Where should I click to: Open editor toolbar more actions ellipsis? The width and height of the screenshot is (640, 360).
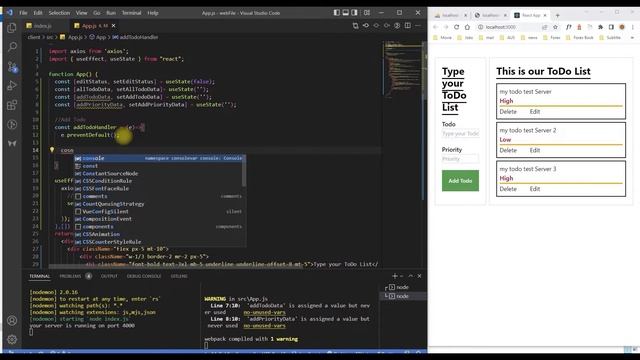(418, 26)
